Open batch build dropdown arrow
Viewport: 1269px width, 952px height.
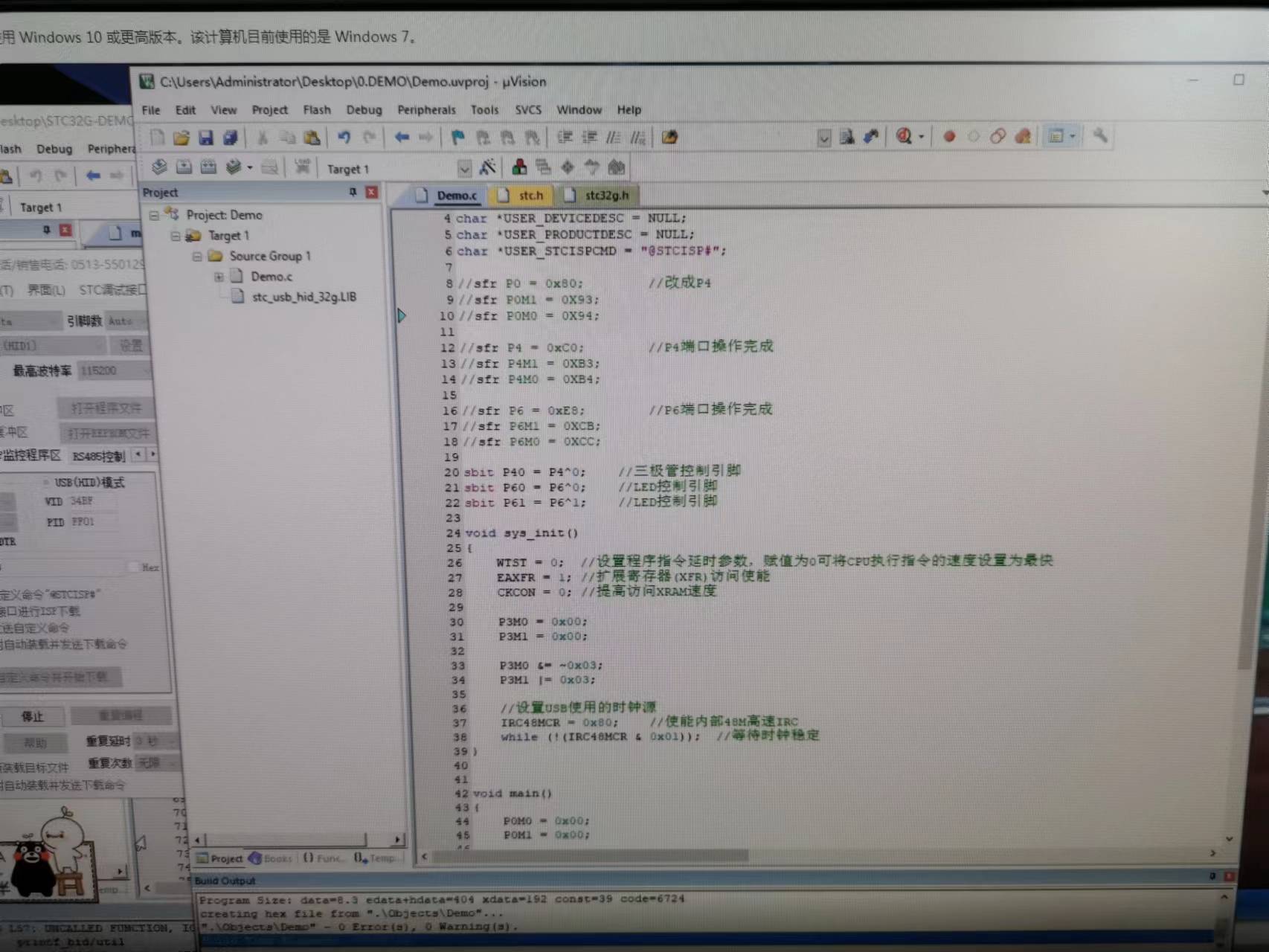250,168
